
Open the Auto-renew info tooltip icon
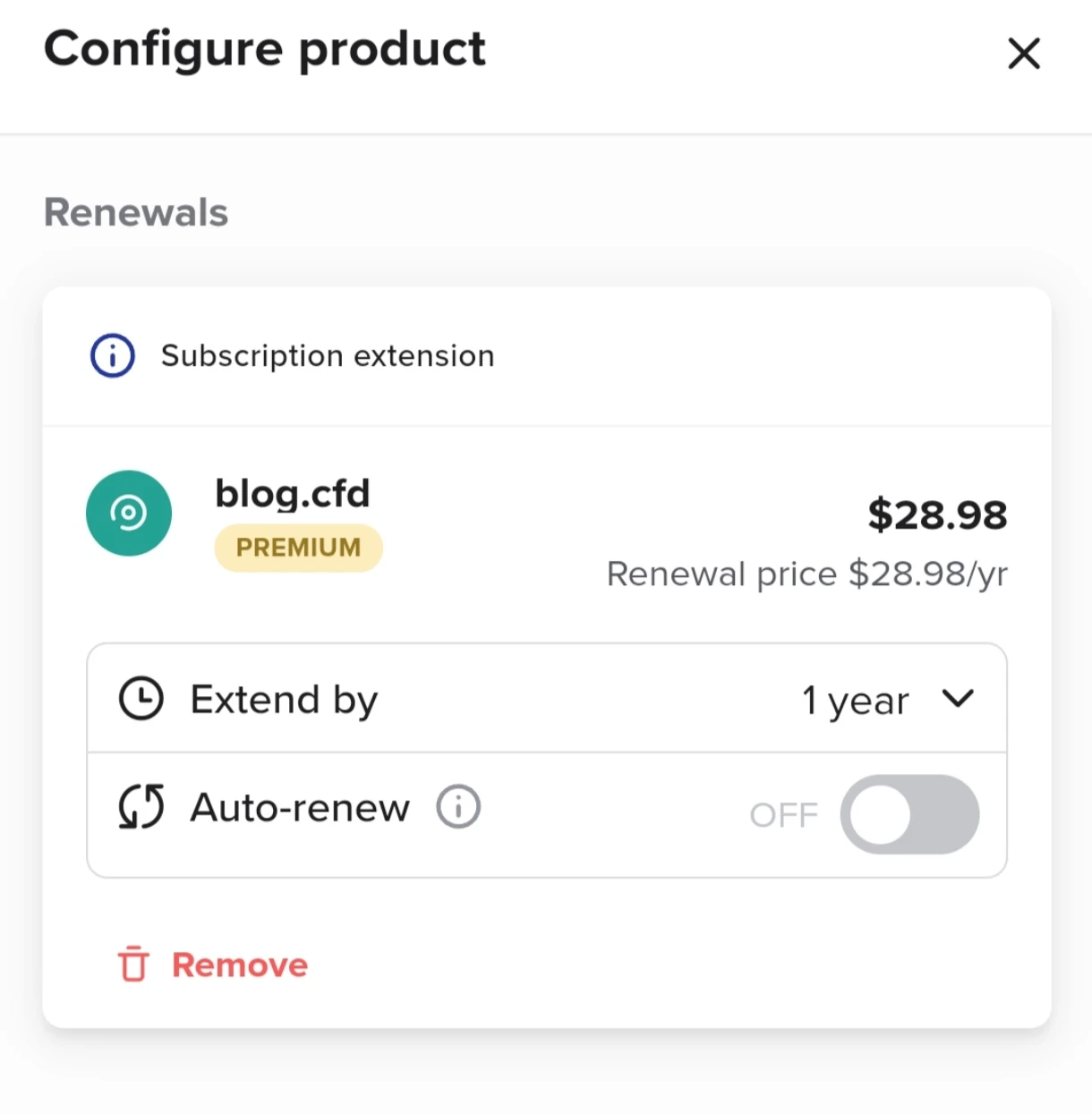click(458, 807)
